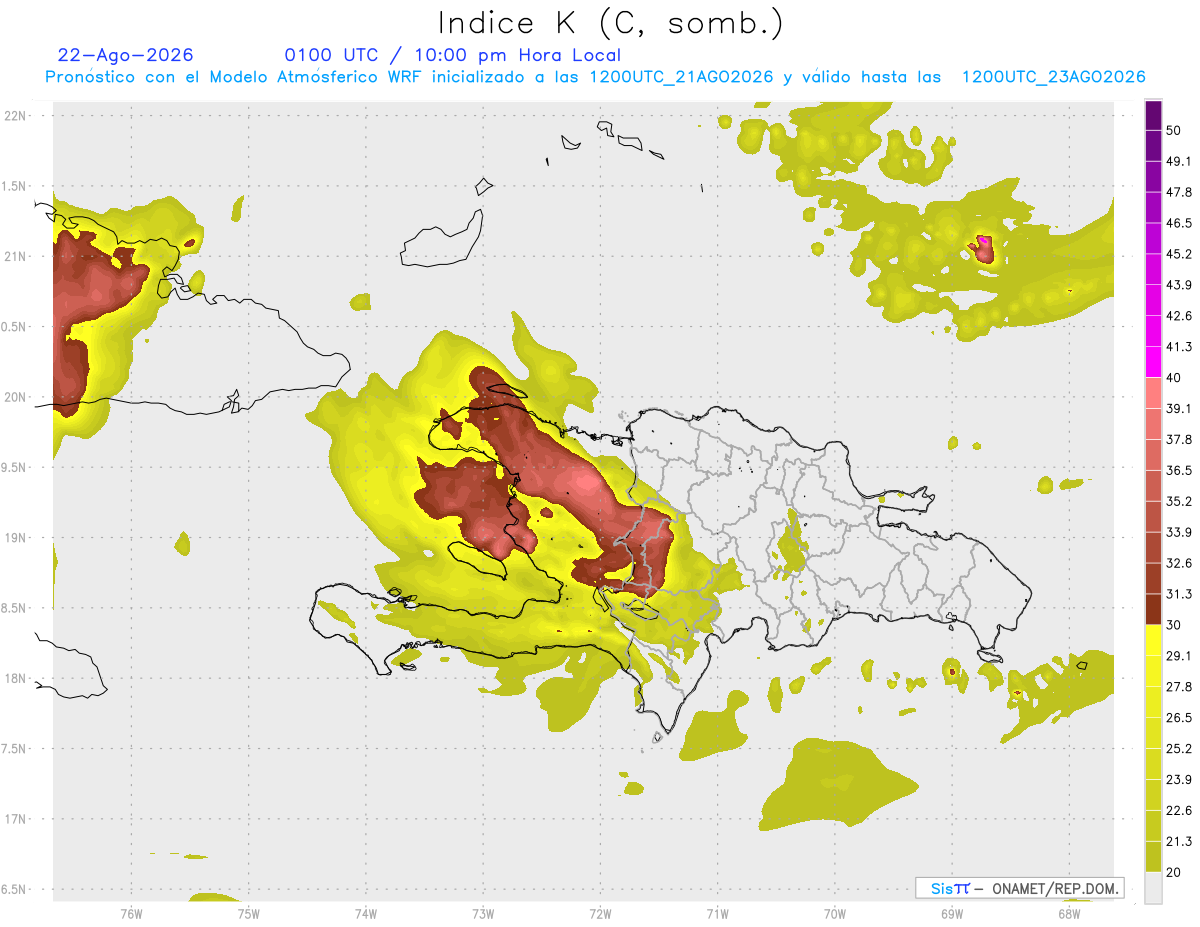Click the 'Pronóstico con el Modelo Atmosférico WRF' line
The width and height of the screenshot is (1200, 927).
click(594, 77)
